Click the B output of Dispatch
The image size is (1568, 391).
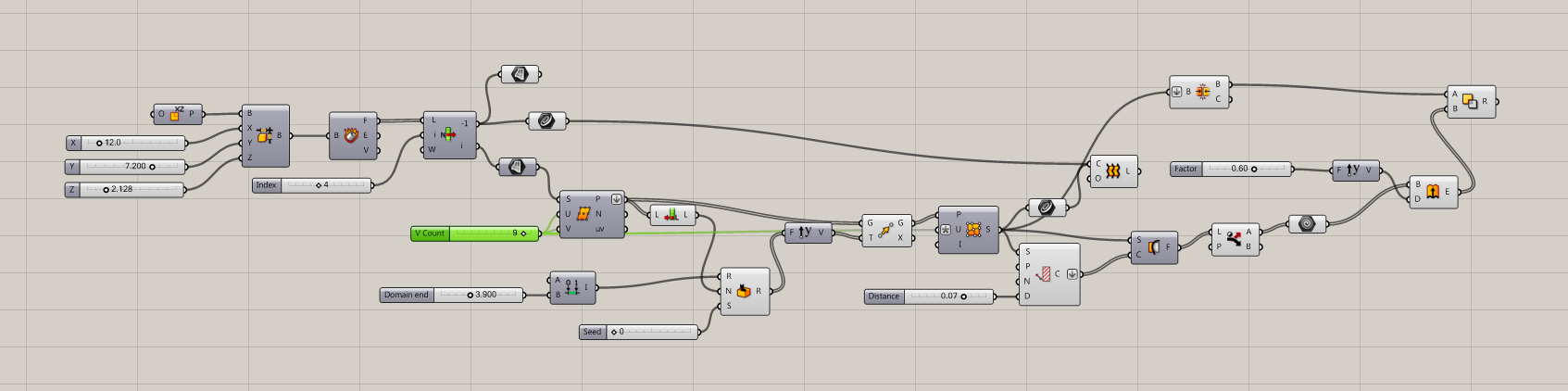click(1248, 246)
